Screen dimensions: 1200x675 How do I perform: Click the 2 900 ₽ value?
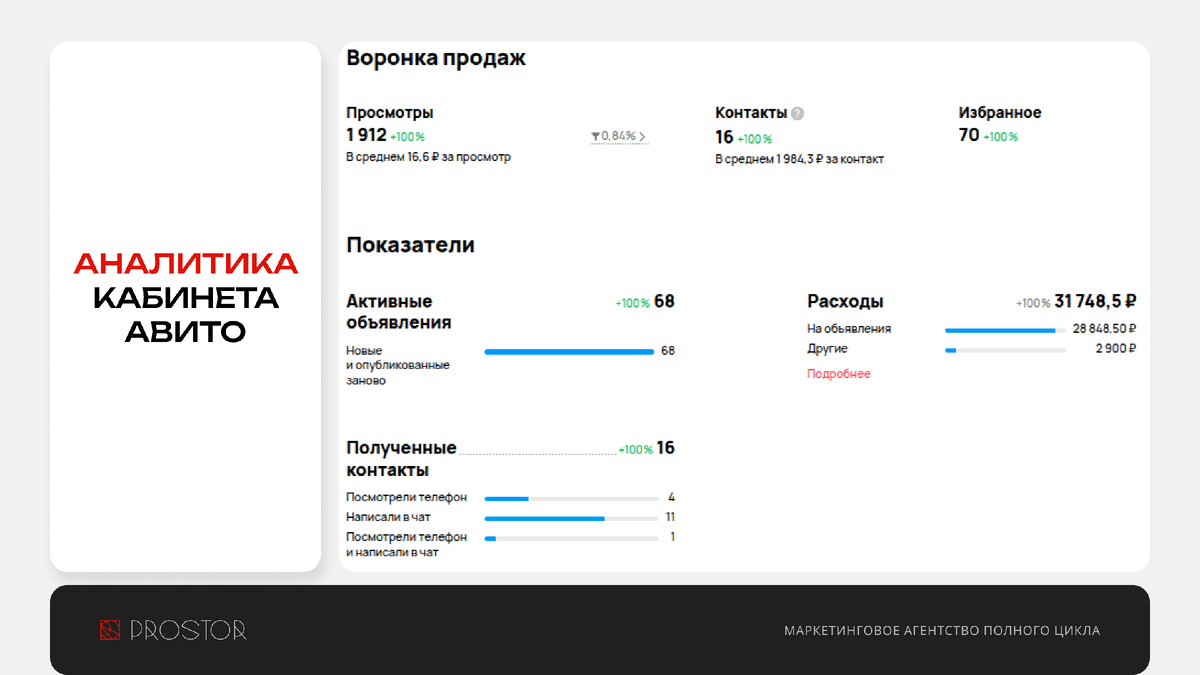[1116, 349]
